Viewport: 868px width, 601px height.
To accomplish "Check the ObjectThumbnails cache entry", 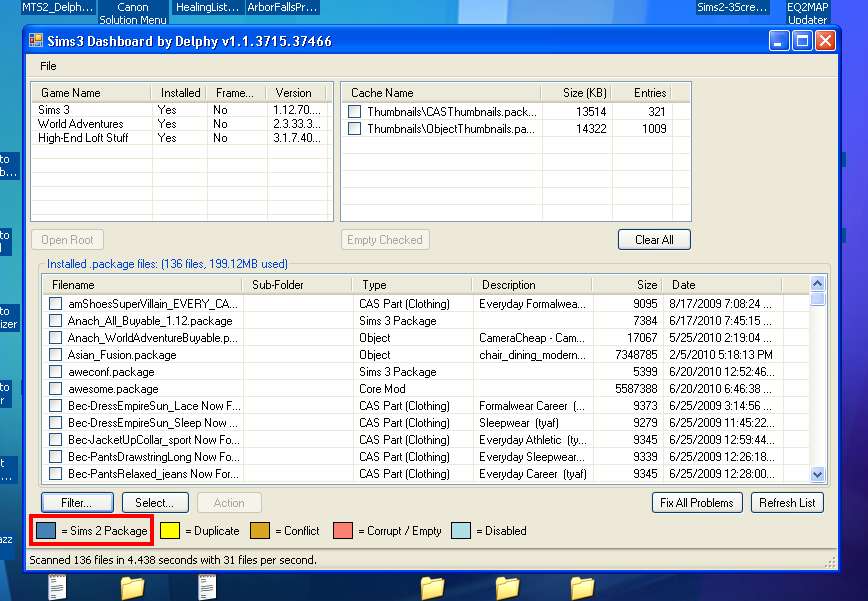I will click(355, 128).
